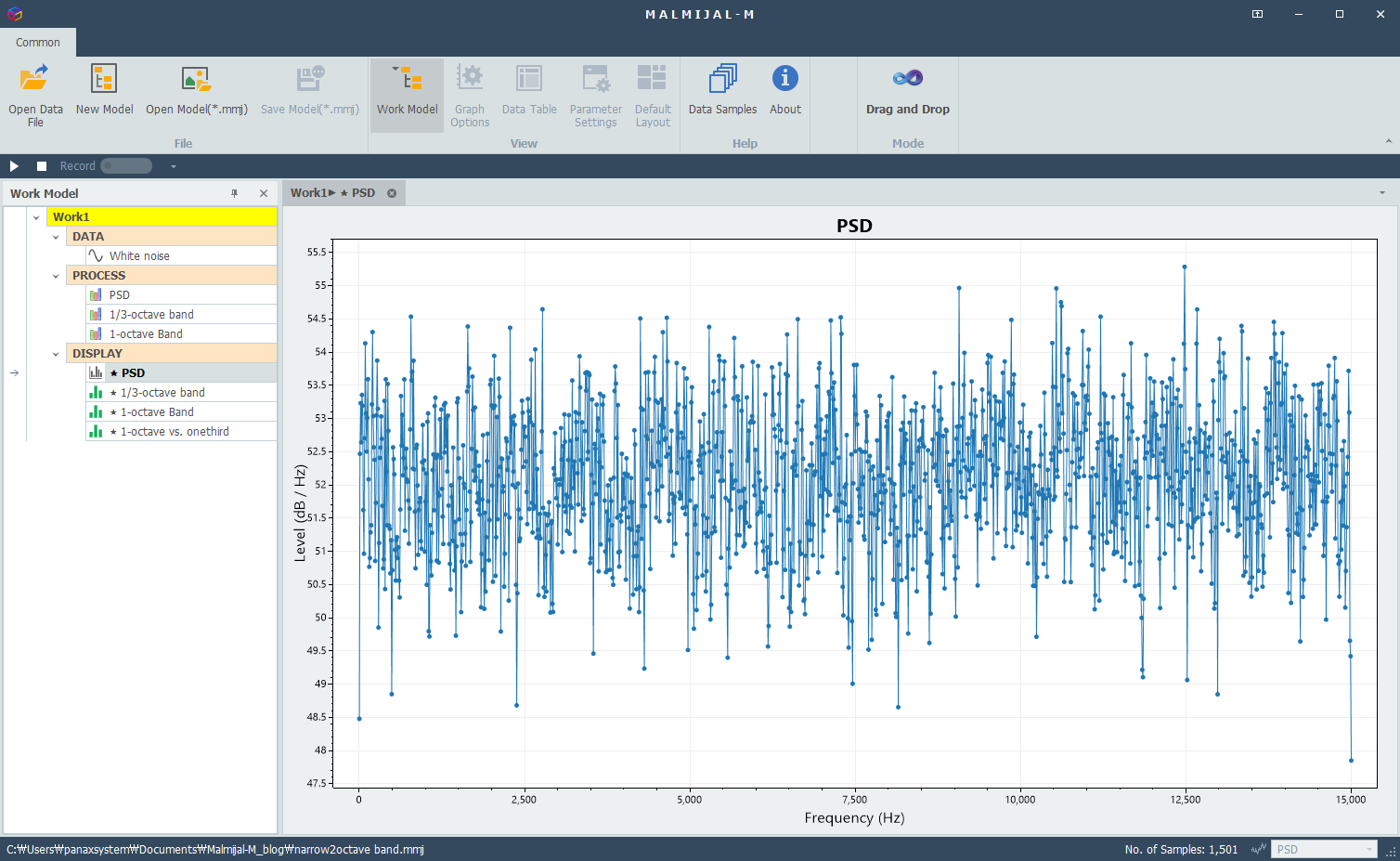The width and height of the screenshot is (1400, 861).
Task: Select the White noise data item
Action: pos(181,256)
